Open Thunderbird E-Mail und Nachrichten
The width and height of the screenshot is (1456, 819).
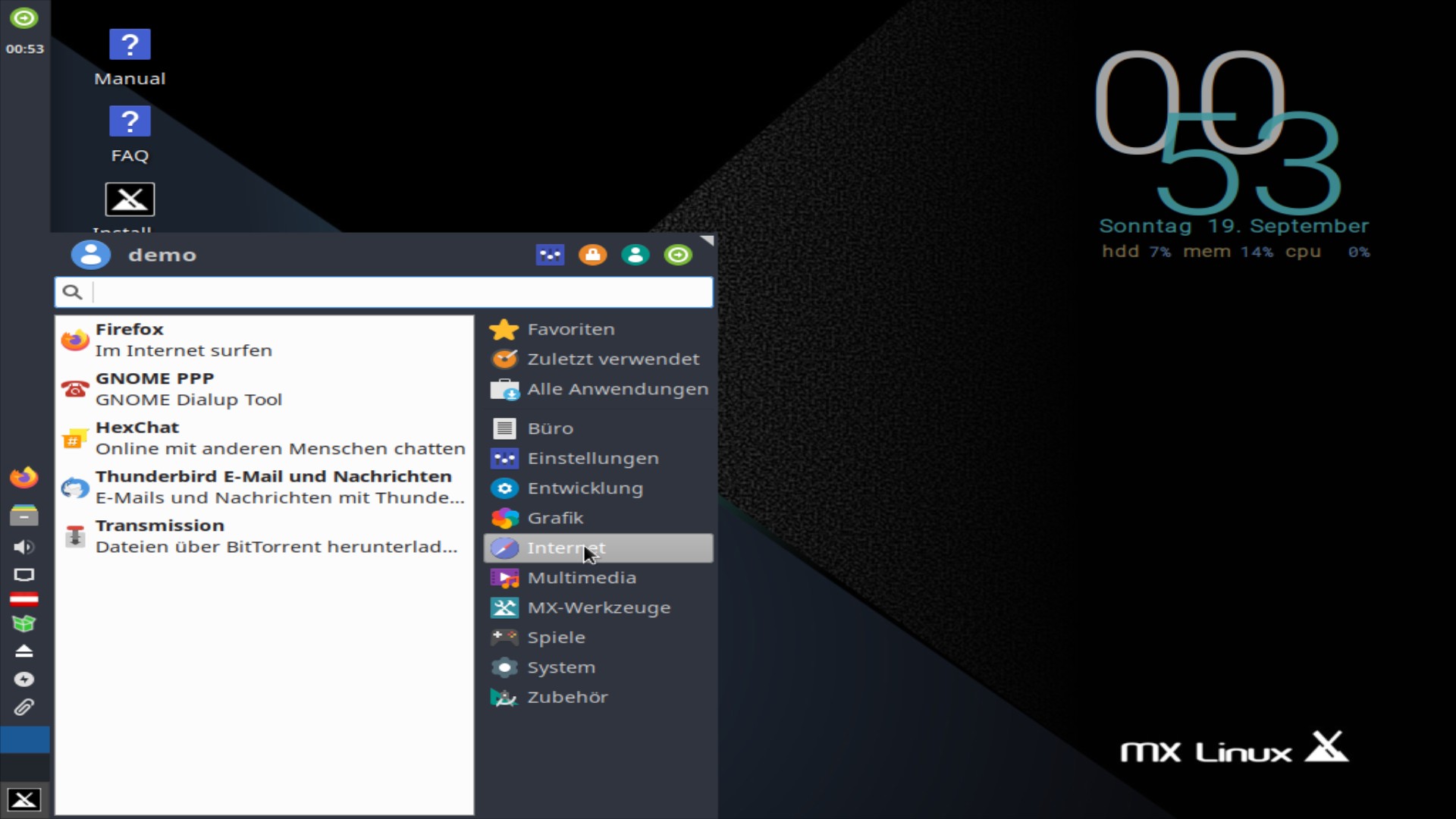click(x=274, y=476)
